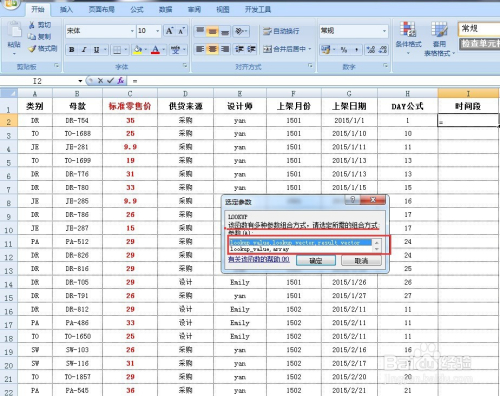Click the increase decimal icon
The width and height of the screenshot is (500, 396).
tap(371, 50)
